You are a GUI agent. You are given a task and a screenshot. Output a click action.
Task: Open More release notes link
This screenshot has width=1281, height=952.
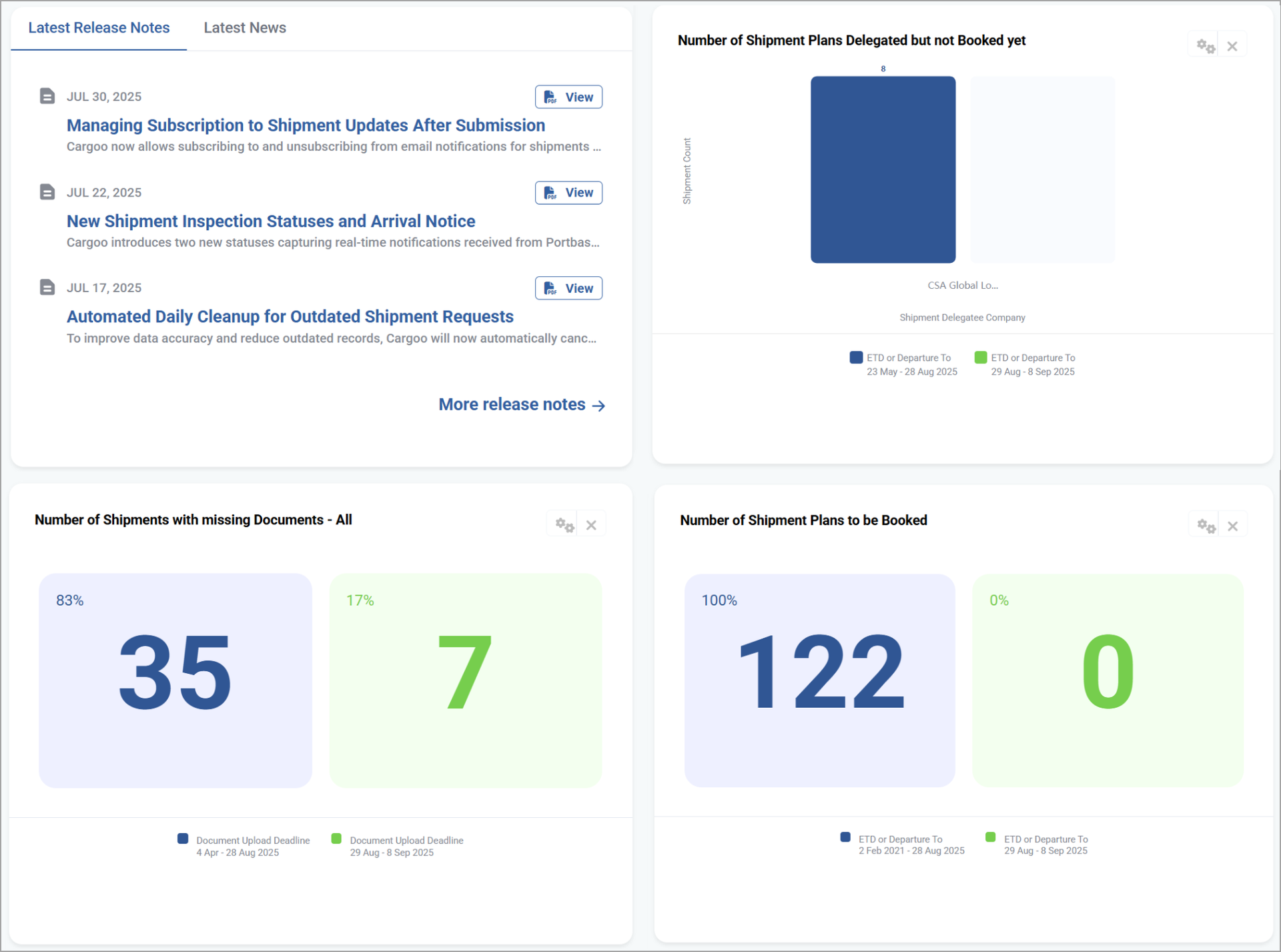(x=522, y=404)
